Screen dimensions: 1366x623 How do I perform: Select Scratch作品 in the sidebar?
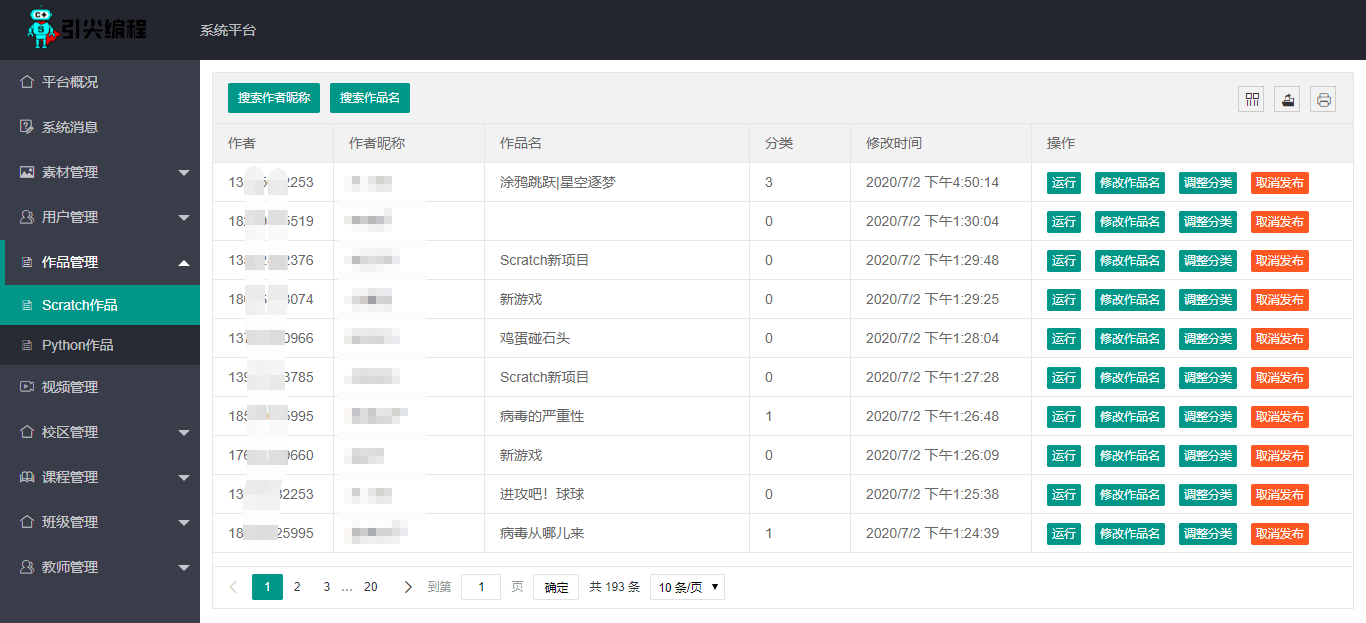coord(80,305)
